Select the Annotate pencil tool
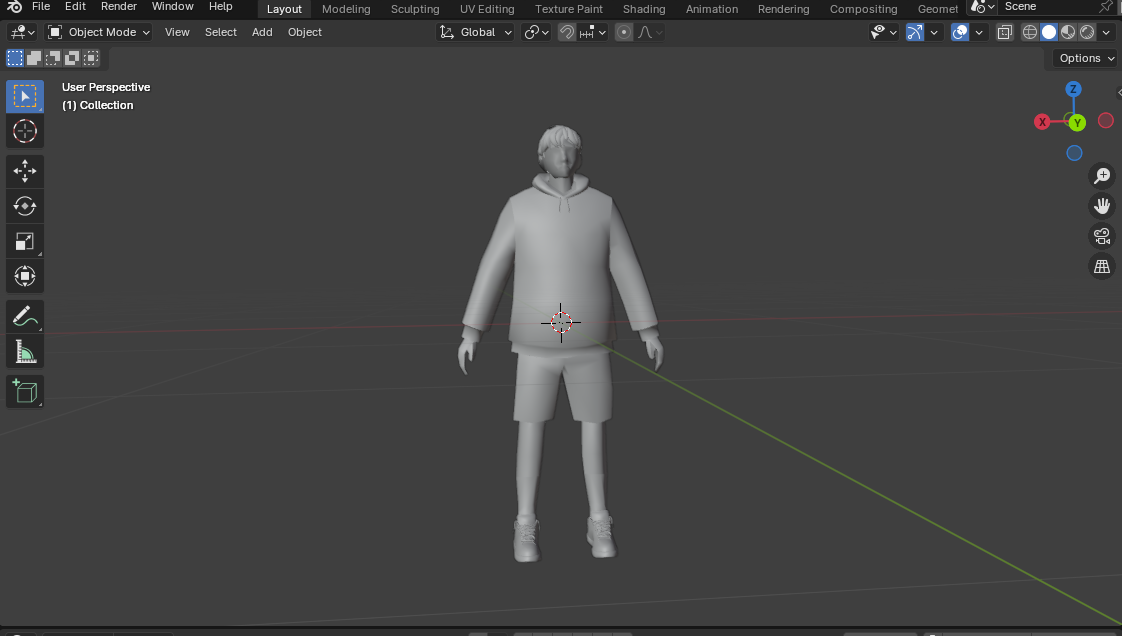Image resolution: width=1122 pixels, height=636 pixels. (x=25, y=316)
